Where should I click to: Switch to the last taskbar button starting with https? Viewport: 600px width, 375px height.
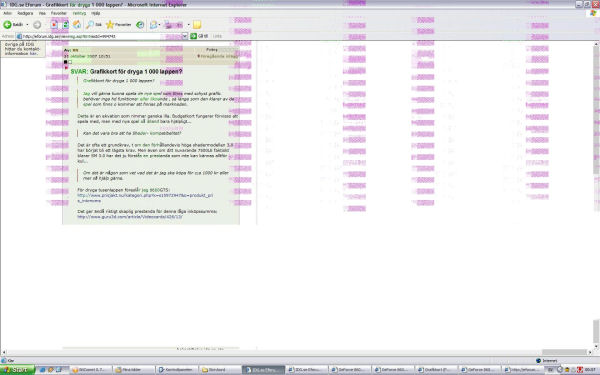point(523,370)
